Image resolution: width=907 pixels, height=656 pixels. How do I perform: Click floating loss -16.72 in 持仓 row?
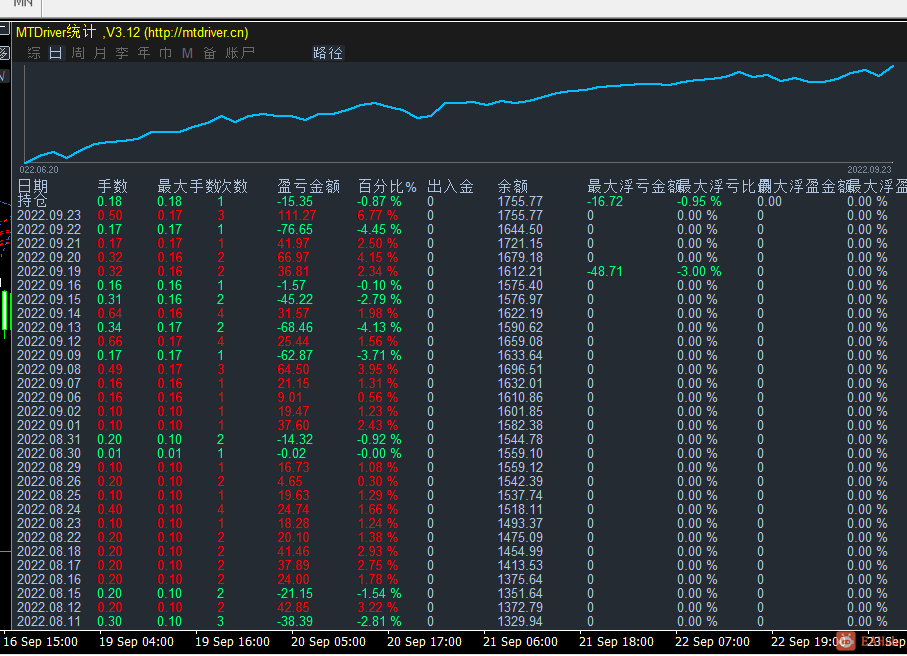[x=605, y=201]
